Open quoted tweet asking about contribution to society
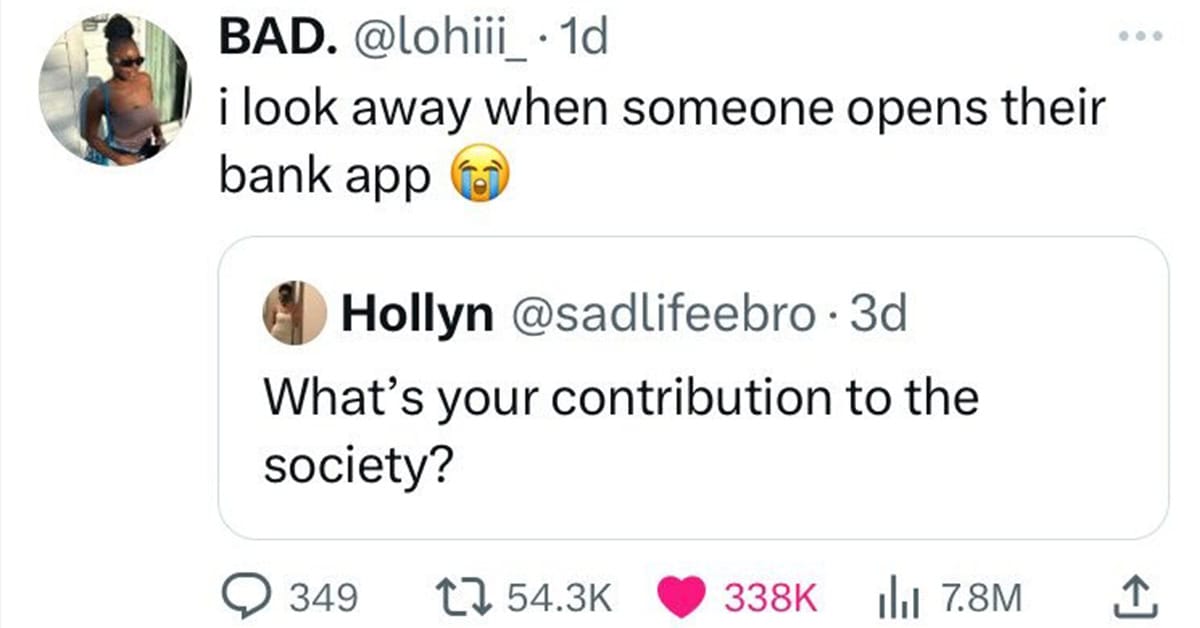 tap(693, 388)
